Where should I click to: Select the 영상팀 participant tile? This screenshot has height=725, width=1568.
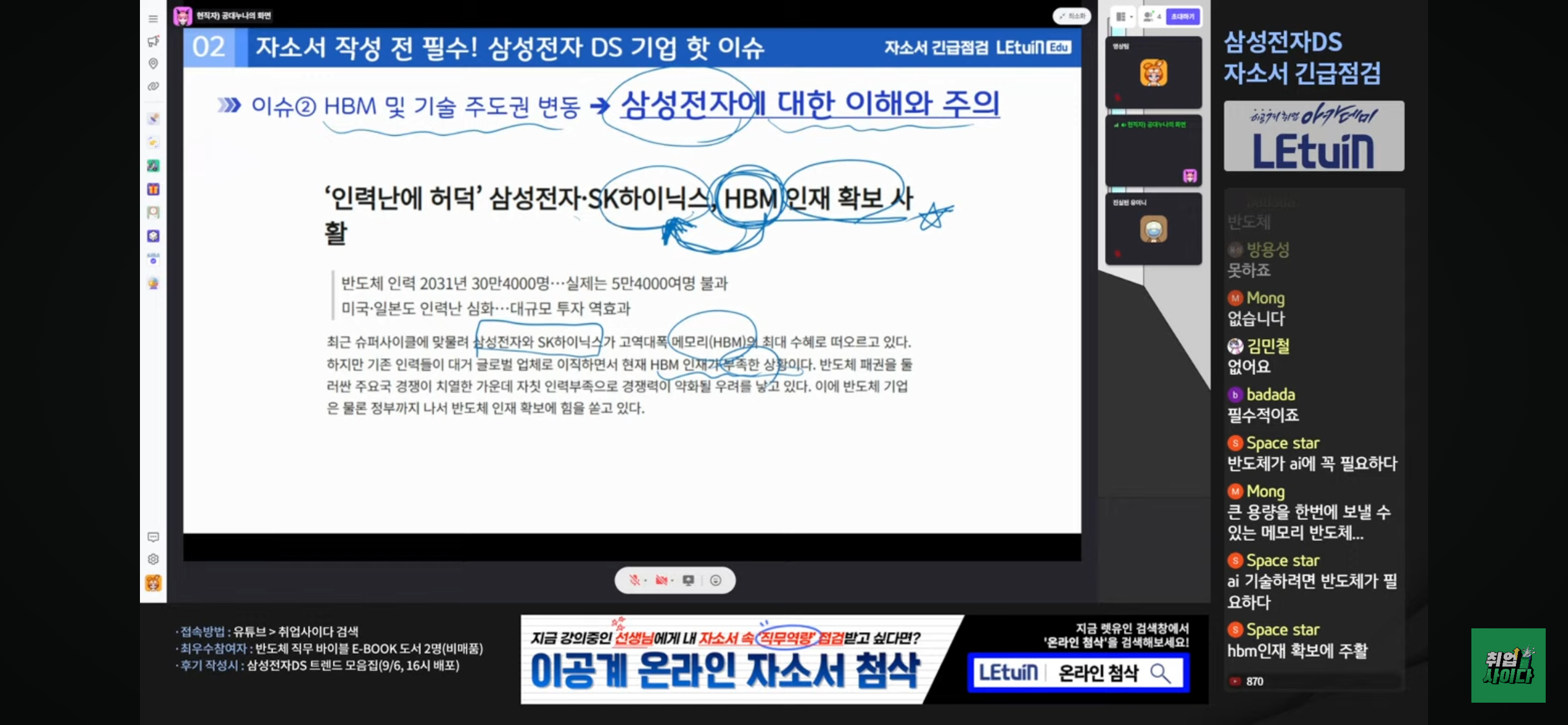click(x=1153, y=72)
